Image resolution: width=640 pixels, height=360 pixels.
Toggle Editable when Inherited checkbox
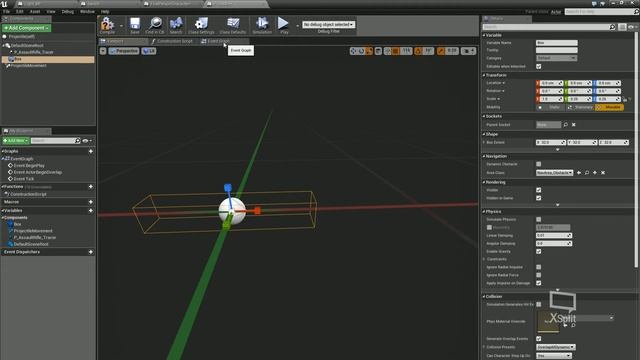[x=538, y=66]
